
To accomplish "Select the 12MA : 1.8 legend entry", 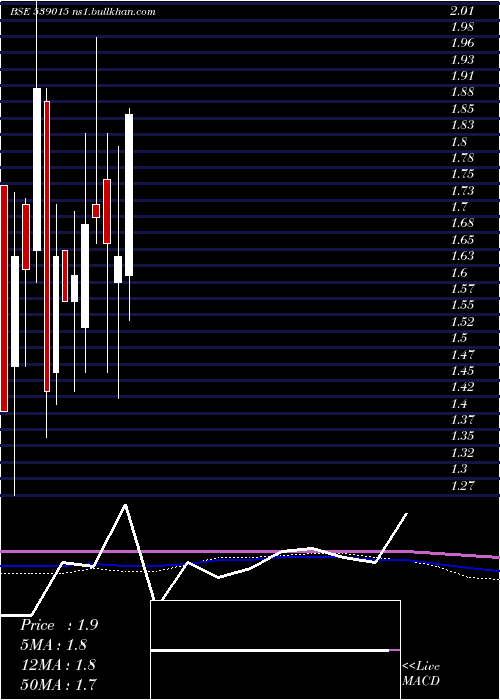I will tap(58, 665).
